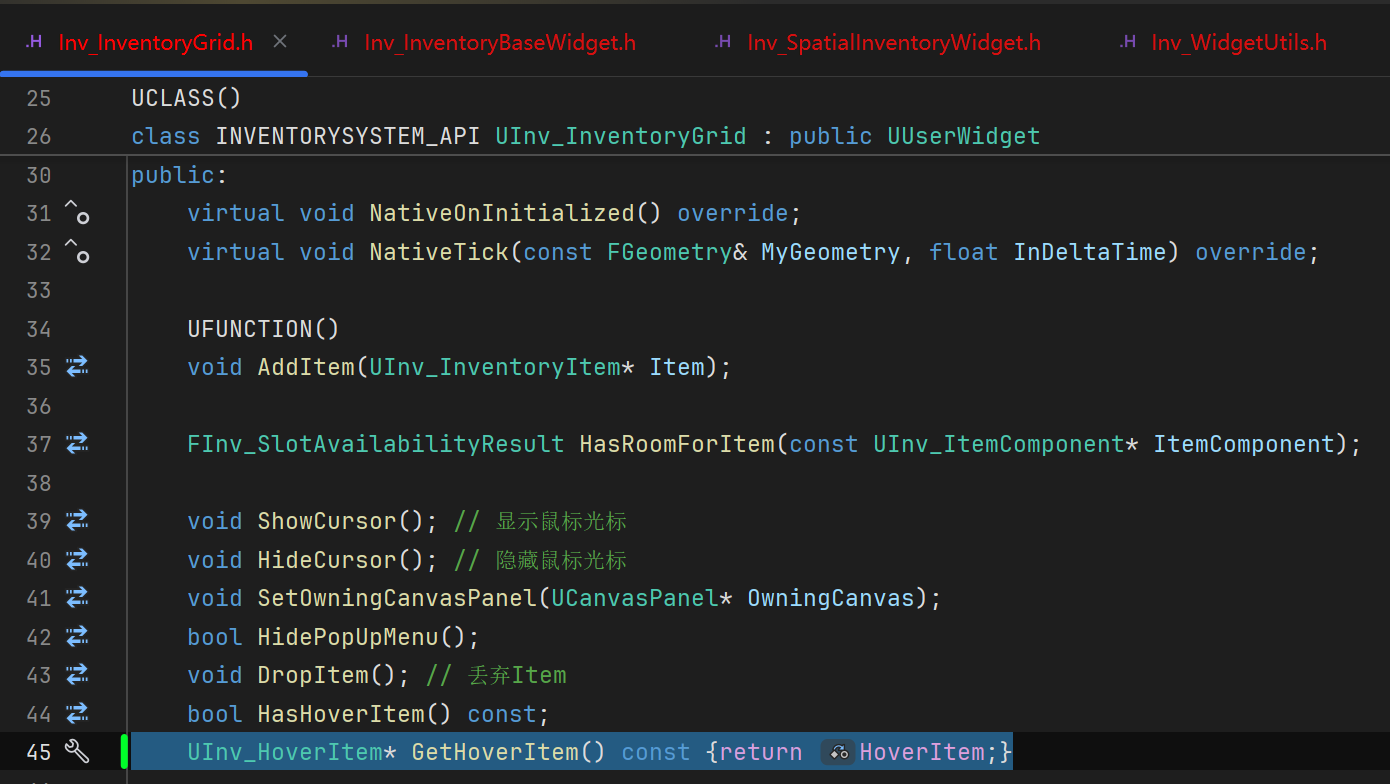Click the AddItem function name
The height and width of the screenshot is (784, 1390).
[306, 367]
